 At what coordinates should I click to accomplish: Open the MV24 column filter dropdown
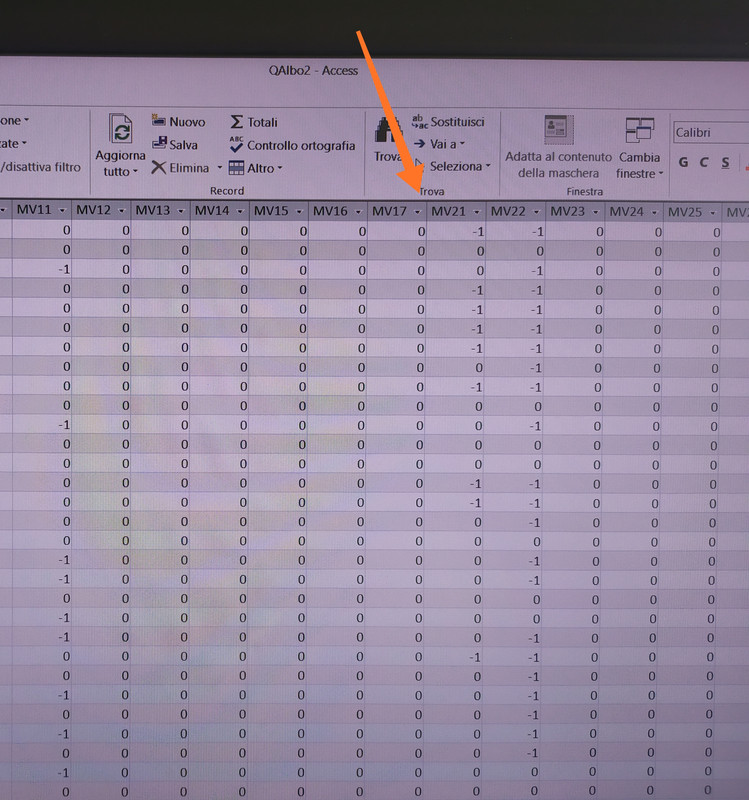pos(654,212)
